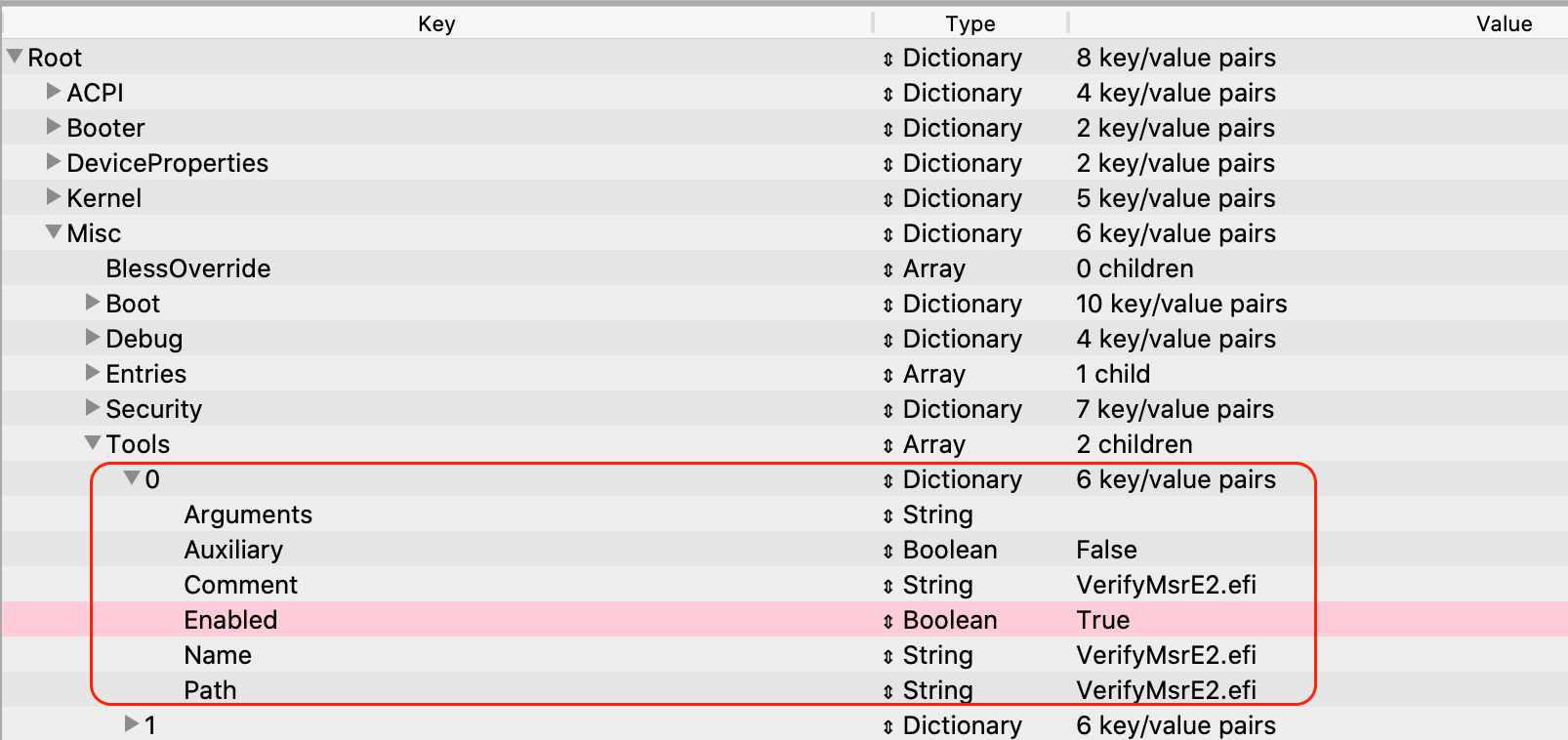The height and width of the screenshot is (740, 1568).
Task: Open type selector arrows for Enabled row
Action: (x=887, y=621)
